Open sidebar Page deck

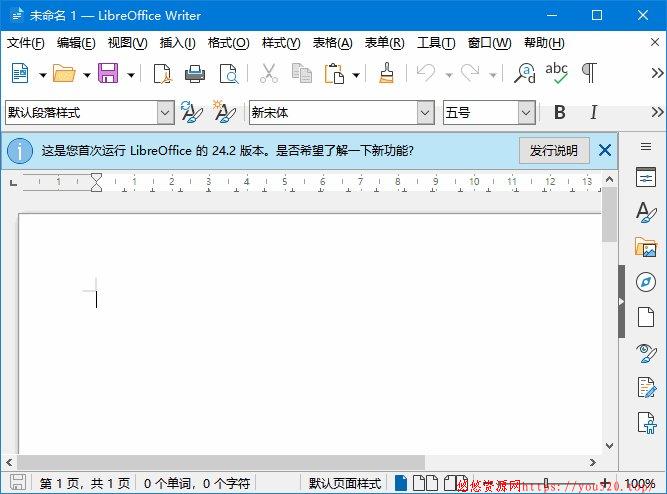(x=646, y=317)
